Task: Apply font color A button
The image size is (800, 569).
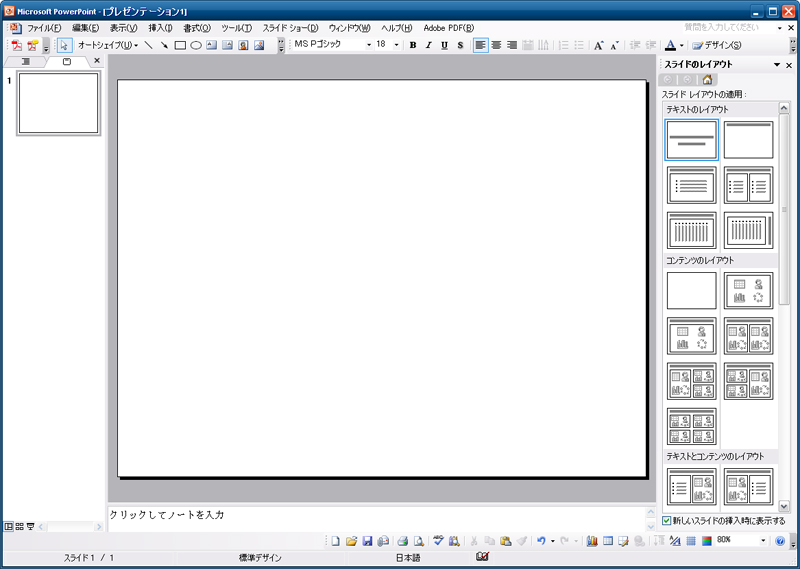Action: [x=671, y=45]
